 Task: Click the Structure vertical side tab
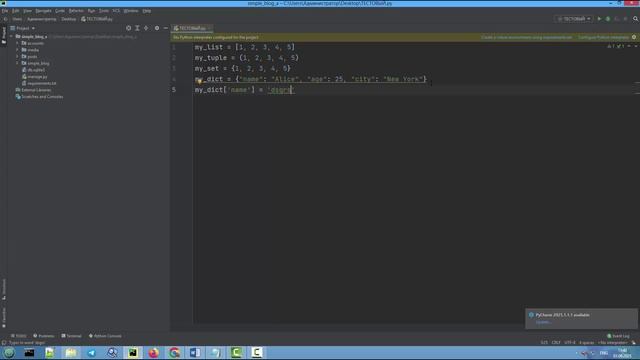[x=4, y=289]
